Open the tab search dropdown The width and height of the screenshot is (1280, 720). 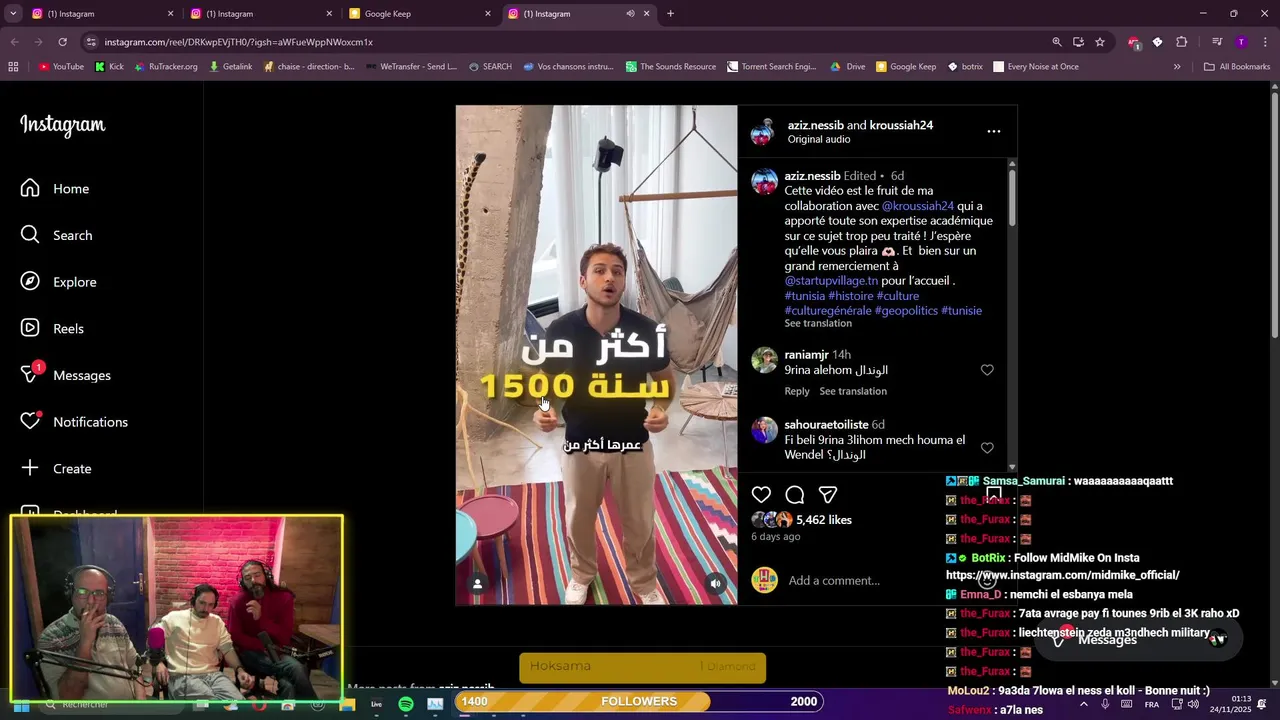coord(13,14)
